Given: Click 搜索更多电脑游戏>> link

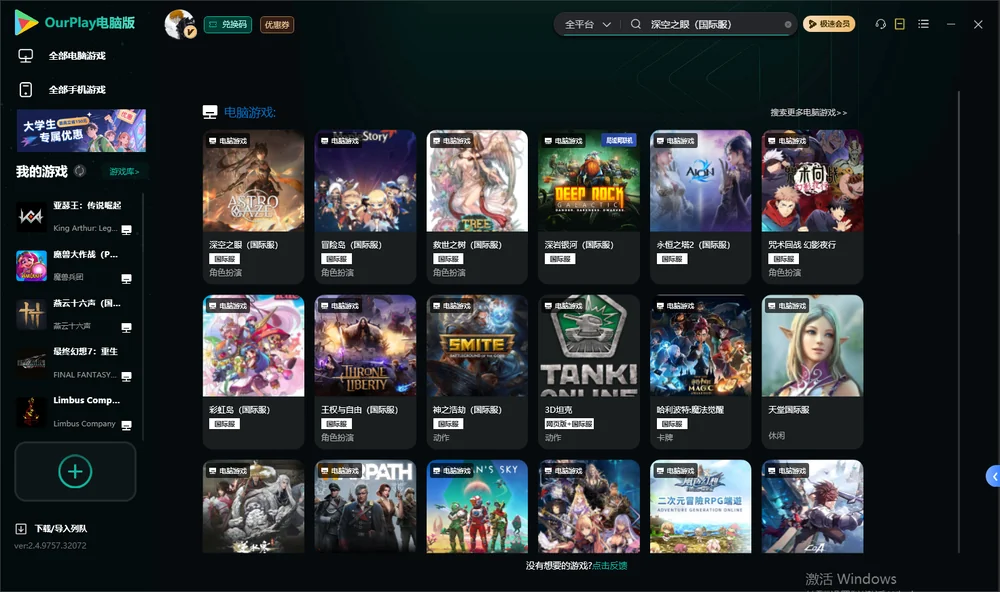Looking at the screenshot, I should click(809, 112).
